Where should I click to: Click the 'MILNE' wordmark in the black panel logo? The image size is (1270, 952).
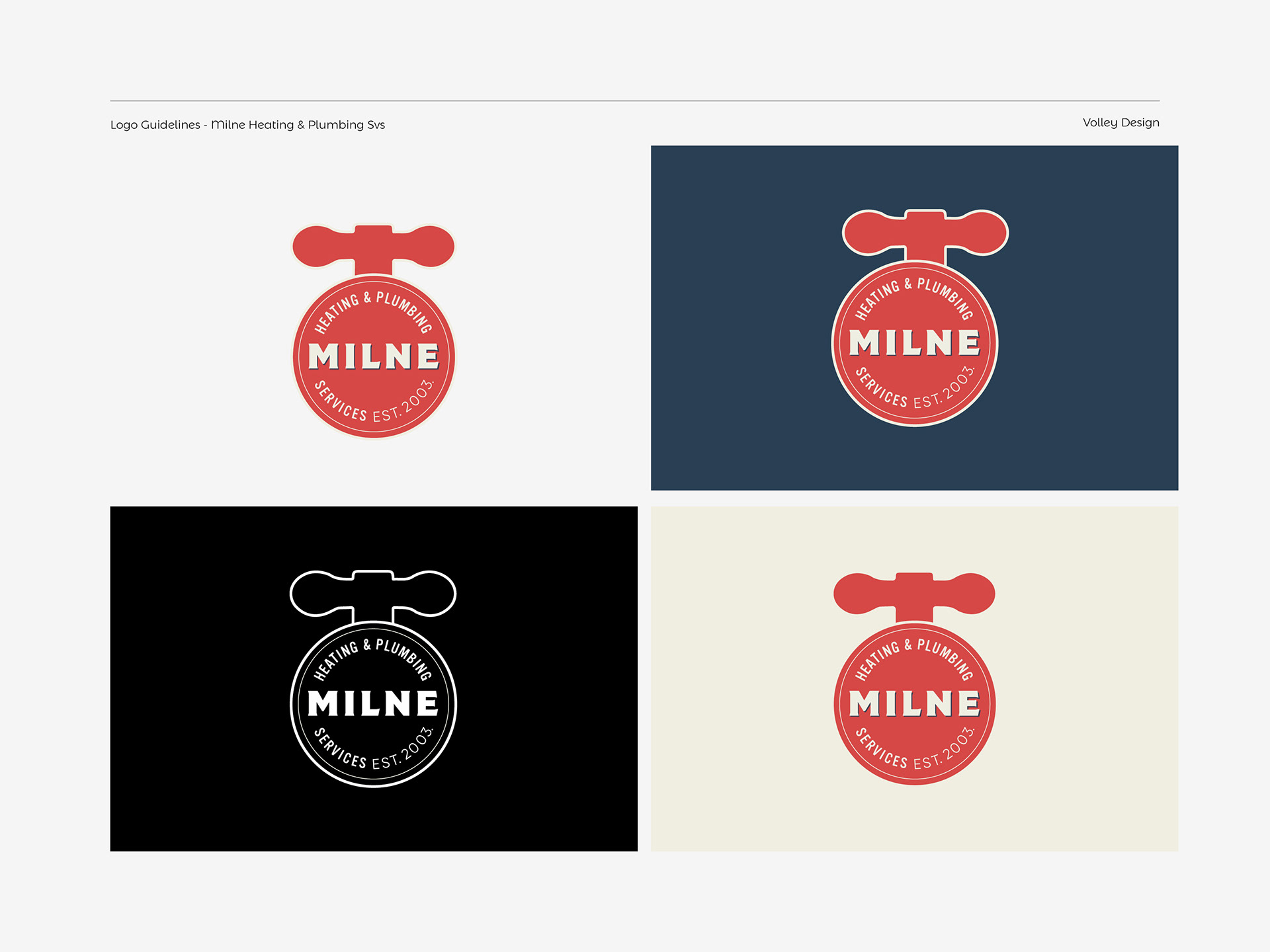[x=373, y=703]
